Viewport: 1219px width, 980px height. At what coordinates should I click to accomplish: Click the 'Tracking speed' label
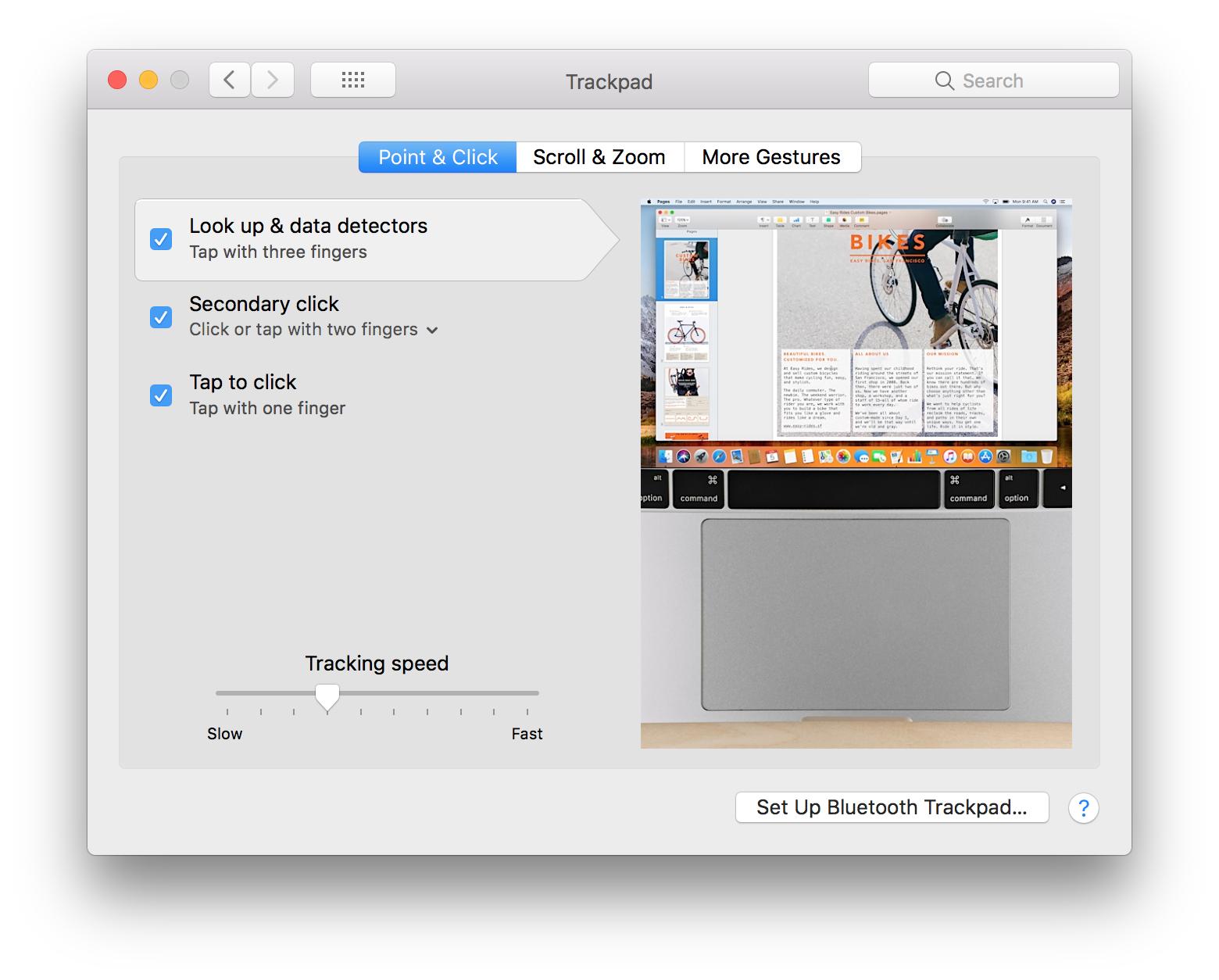coord(377,663)
